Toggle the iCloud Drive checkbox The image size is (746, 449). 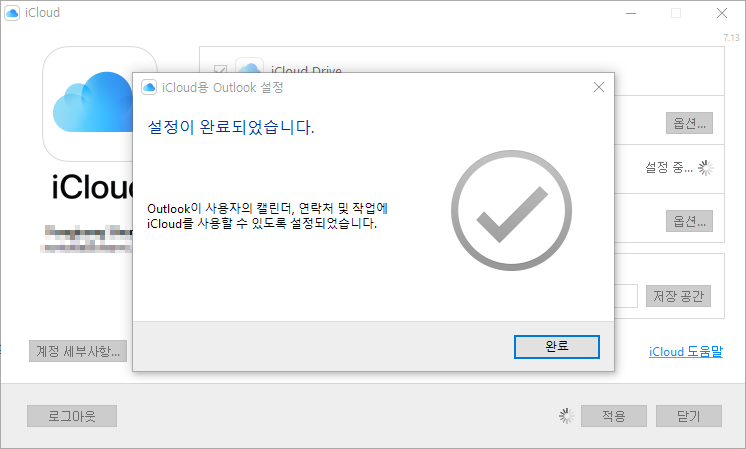(x=220, y=69)
